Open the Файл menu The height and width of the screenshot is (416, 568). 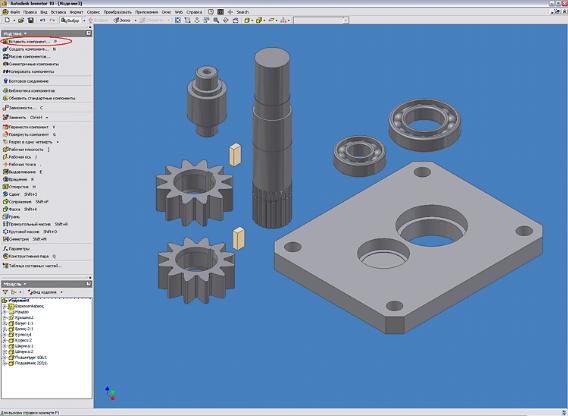(x=15, y=12)
